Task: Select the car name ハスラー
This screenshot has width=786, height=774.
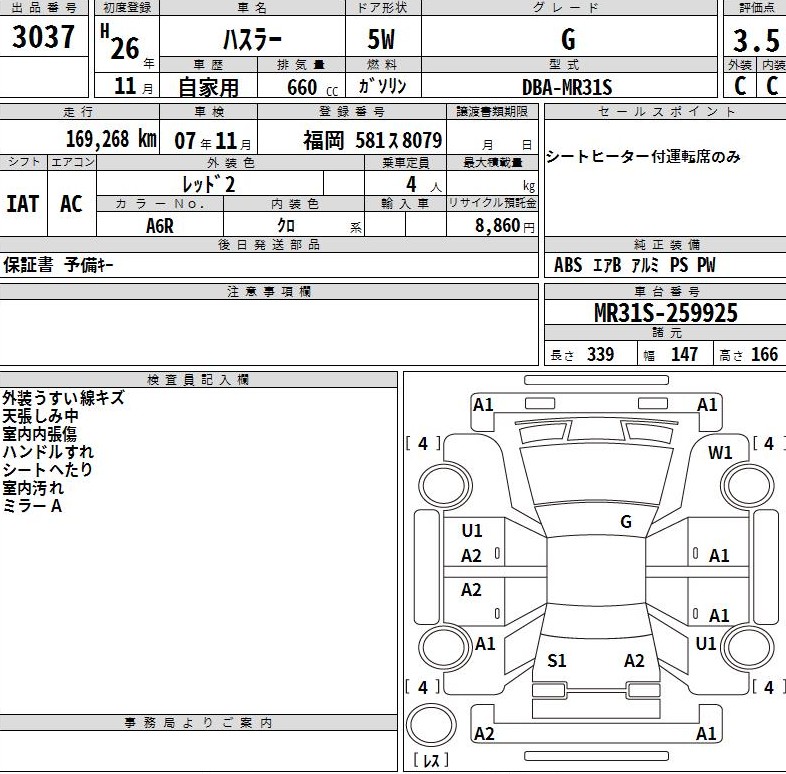Action: [252, 40]
